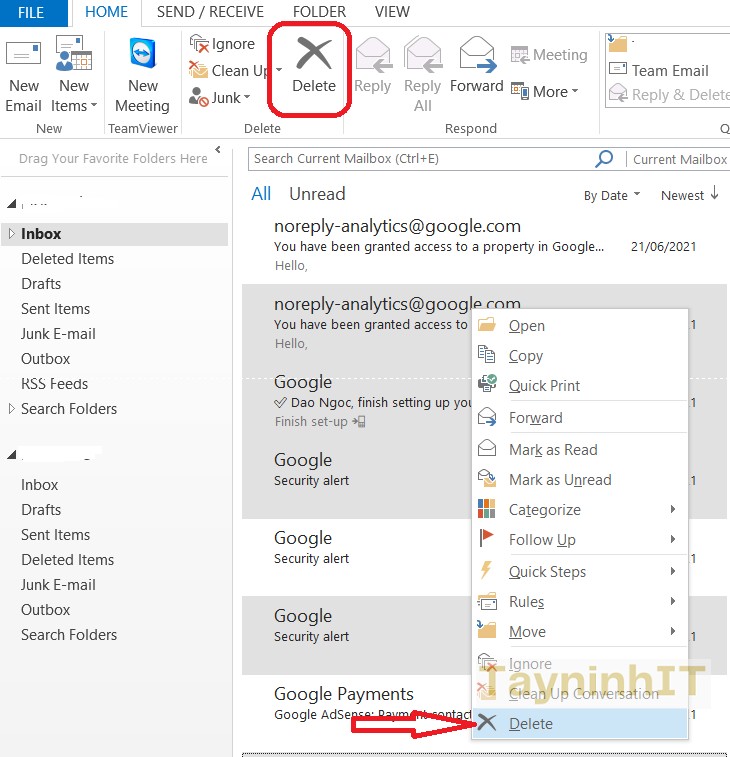Select Mark as Read in context menu
This screenshot has width=730, height=757.
552,450
